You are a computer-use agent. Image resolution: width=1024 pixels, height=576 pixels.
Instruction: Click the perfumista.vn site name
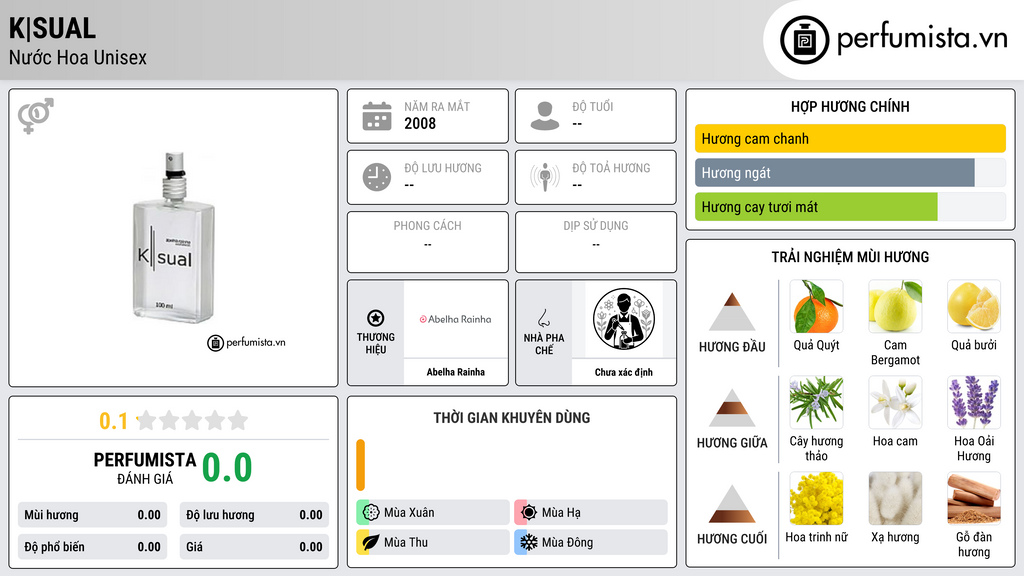(x=922, y=38)
